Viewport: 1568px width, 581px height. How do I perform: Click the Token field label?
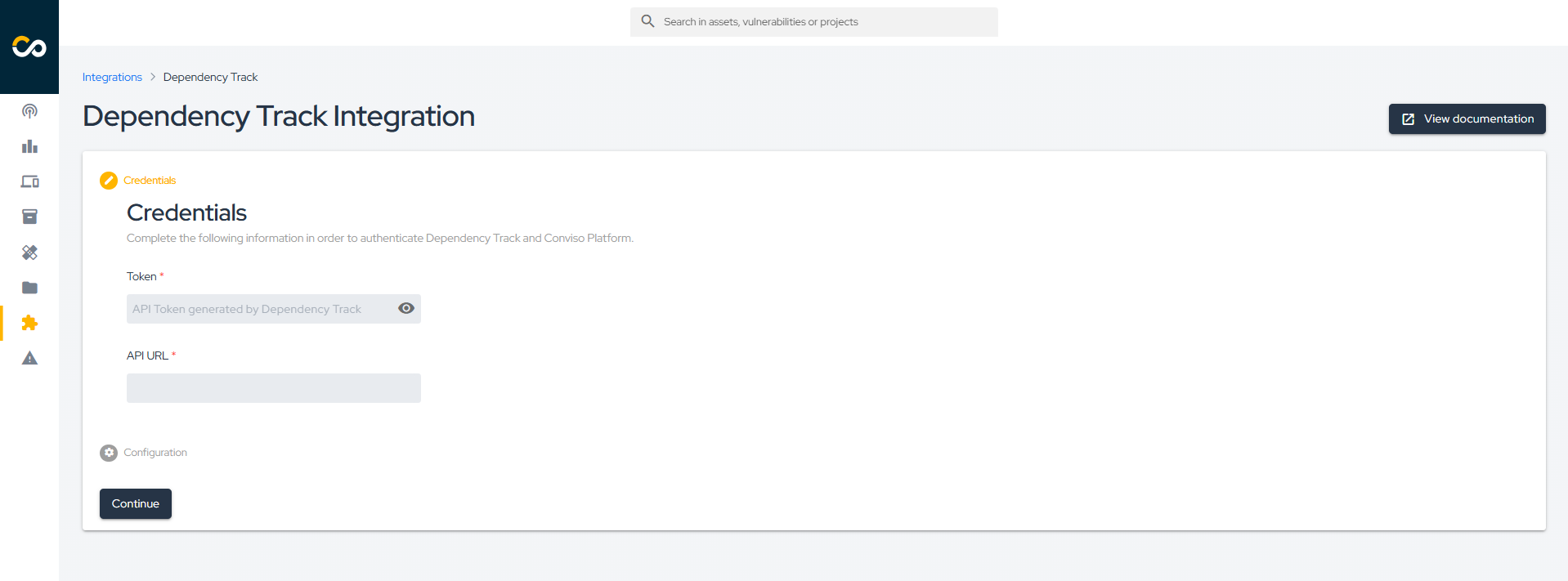coord(141,276)
